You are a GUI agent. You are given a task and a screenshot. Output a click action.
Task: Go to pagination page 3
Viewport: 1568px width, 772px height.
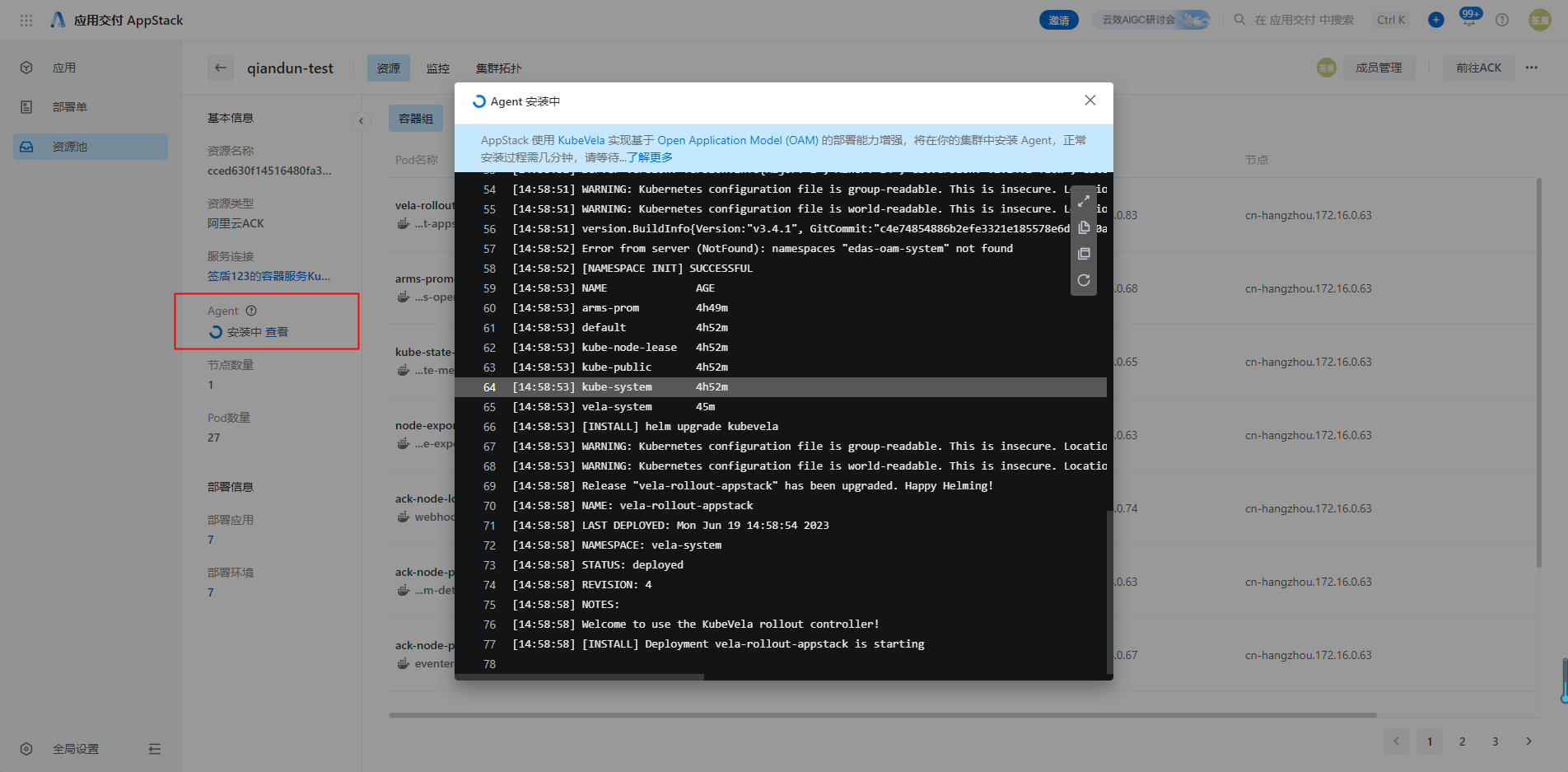[x=1496, y=742]
